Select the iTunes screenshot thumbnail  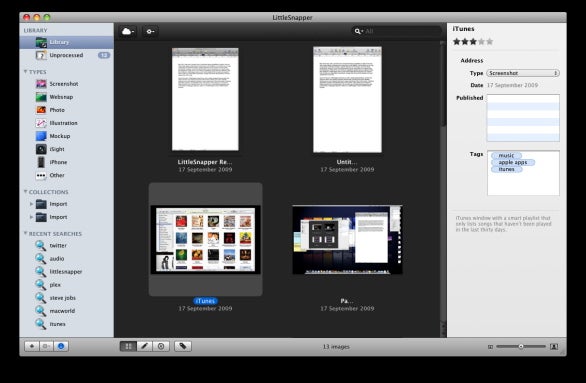pyautogui.click(x=206, y=239)
